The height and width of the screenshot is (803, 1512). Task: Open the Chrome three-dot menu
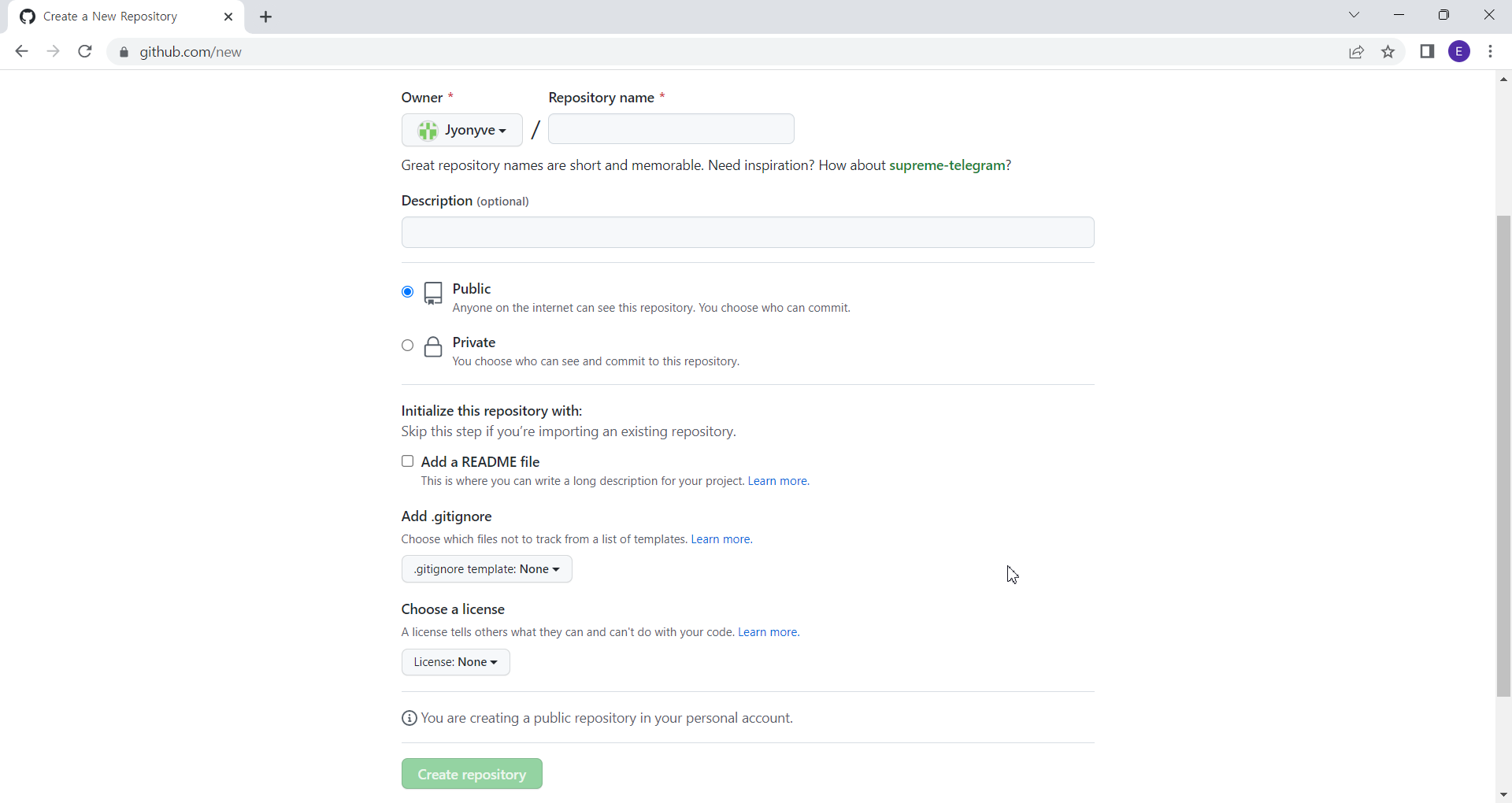pos(1491,52)
